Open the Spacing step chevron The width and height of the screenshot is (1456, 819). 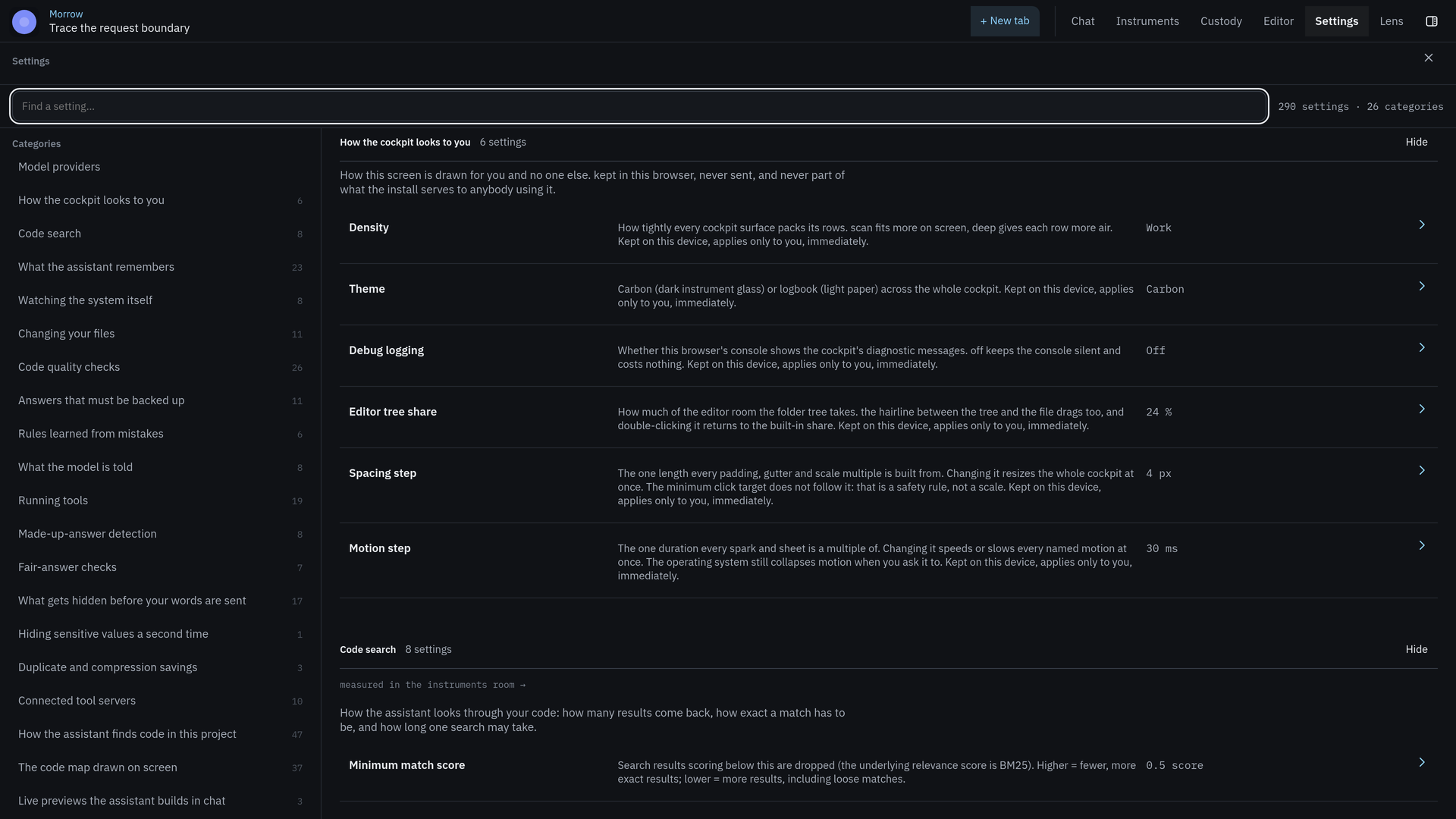(x=1422, y=470)
